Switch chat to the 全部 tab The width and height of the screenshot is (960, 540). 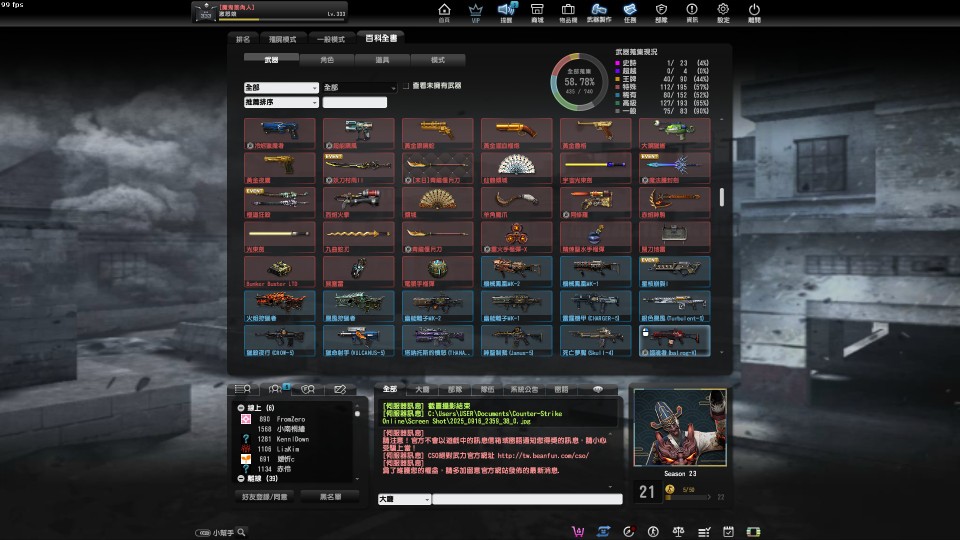coord(390,389)
